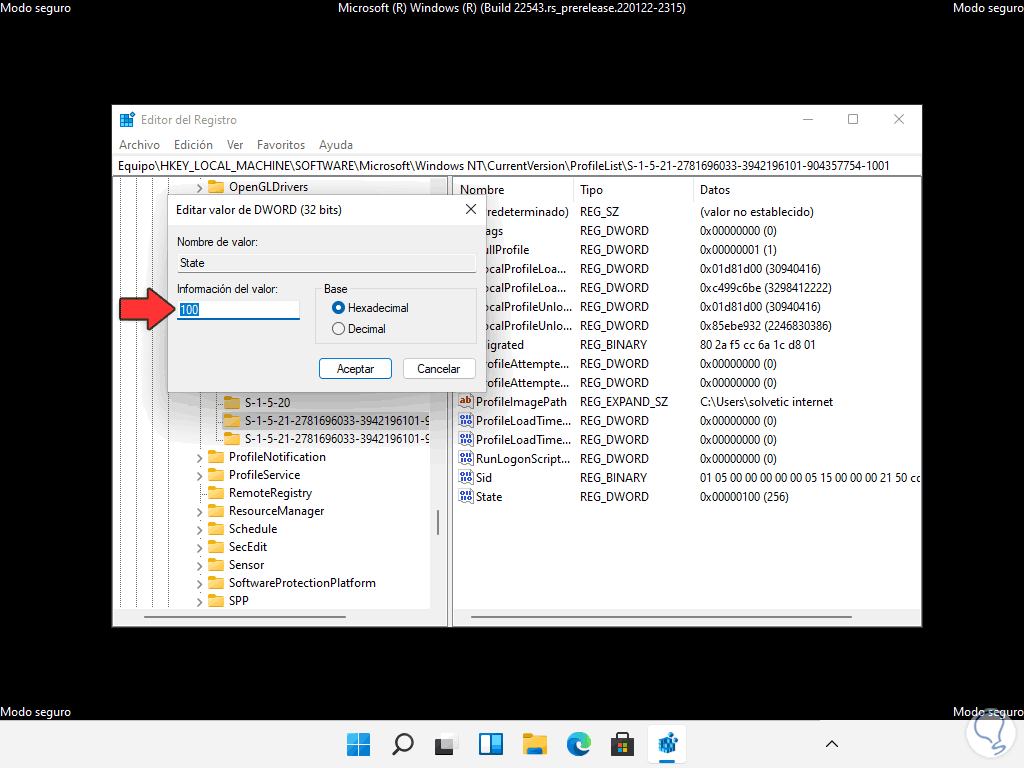Click the Schedule folder icon
This screenshot has width=1024, height=768.
click(216, 528)
